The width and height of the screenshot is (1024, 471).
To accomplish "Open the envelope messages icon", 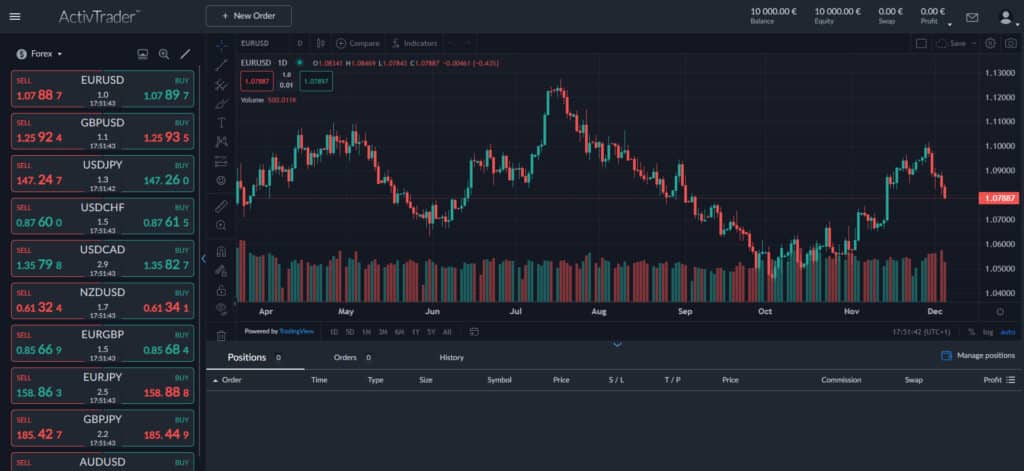I will [971, 17].
